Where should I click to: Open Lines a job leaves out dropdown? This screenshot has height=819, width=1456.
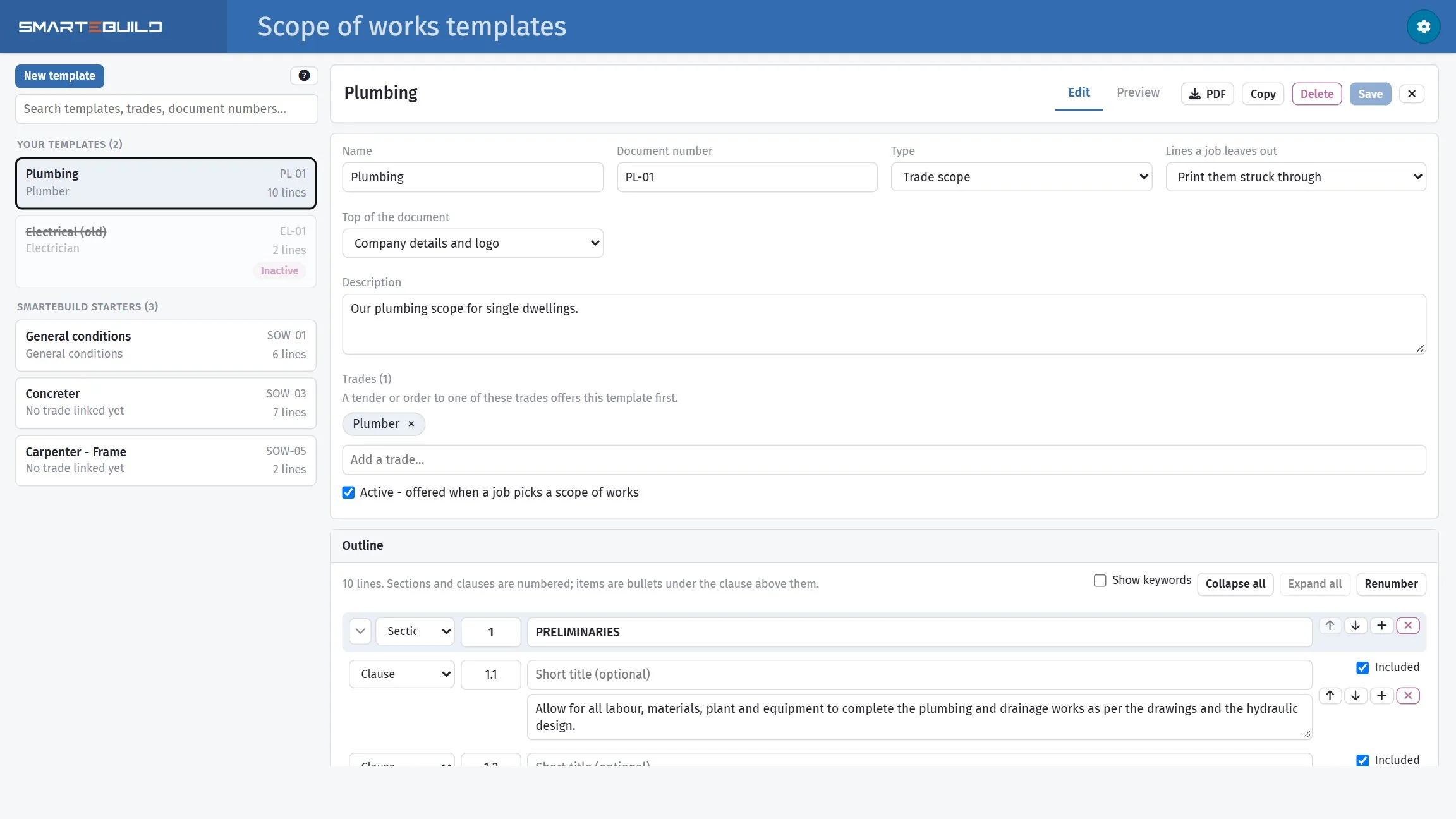point(1295,177)
